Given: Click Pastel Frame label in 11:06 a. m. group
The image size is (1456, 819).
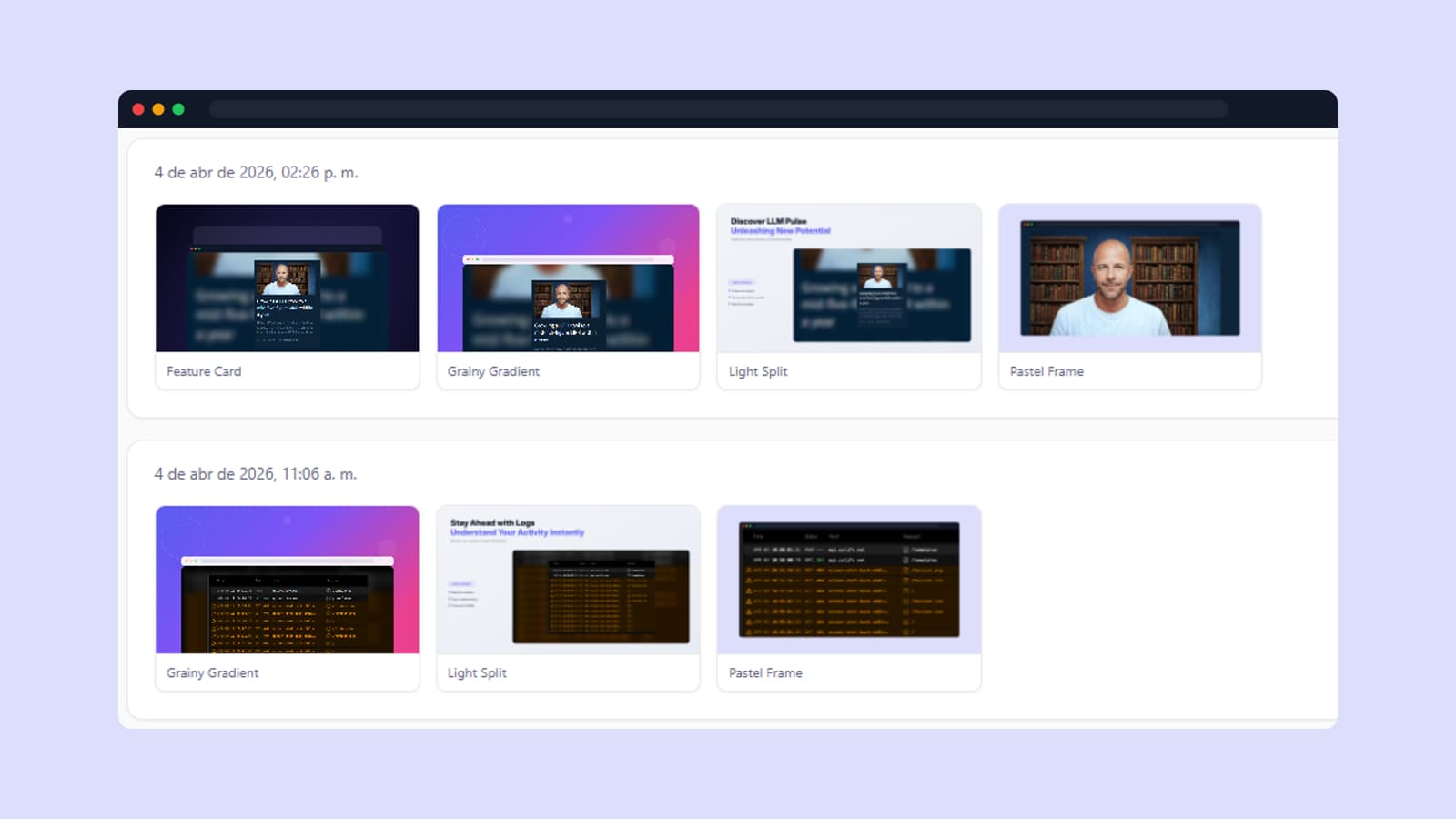Looking at the screenshot, I should pyautogui.click(x=765, y=672).
